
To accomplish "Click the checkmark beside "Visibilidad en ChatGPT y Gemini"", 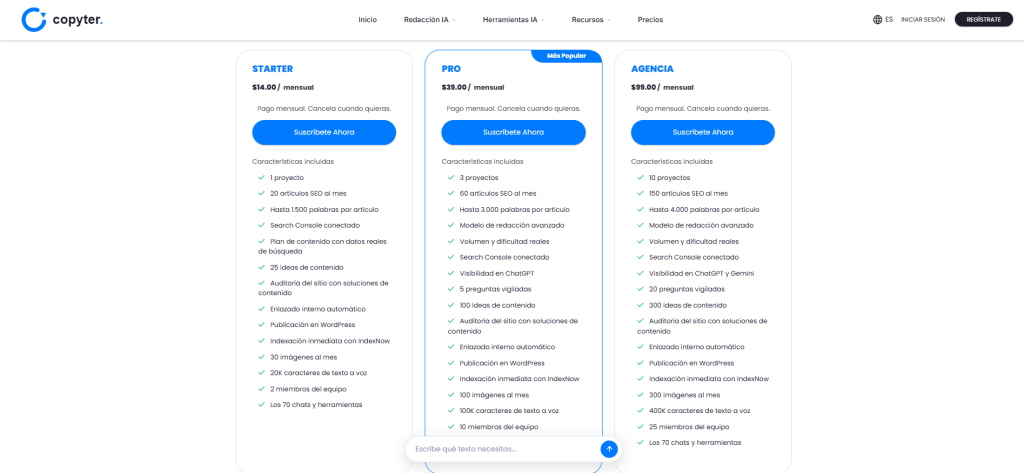I will (640, 273).
